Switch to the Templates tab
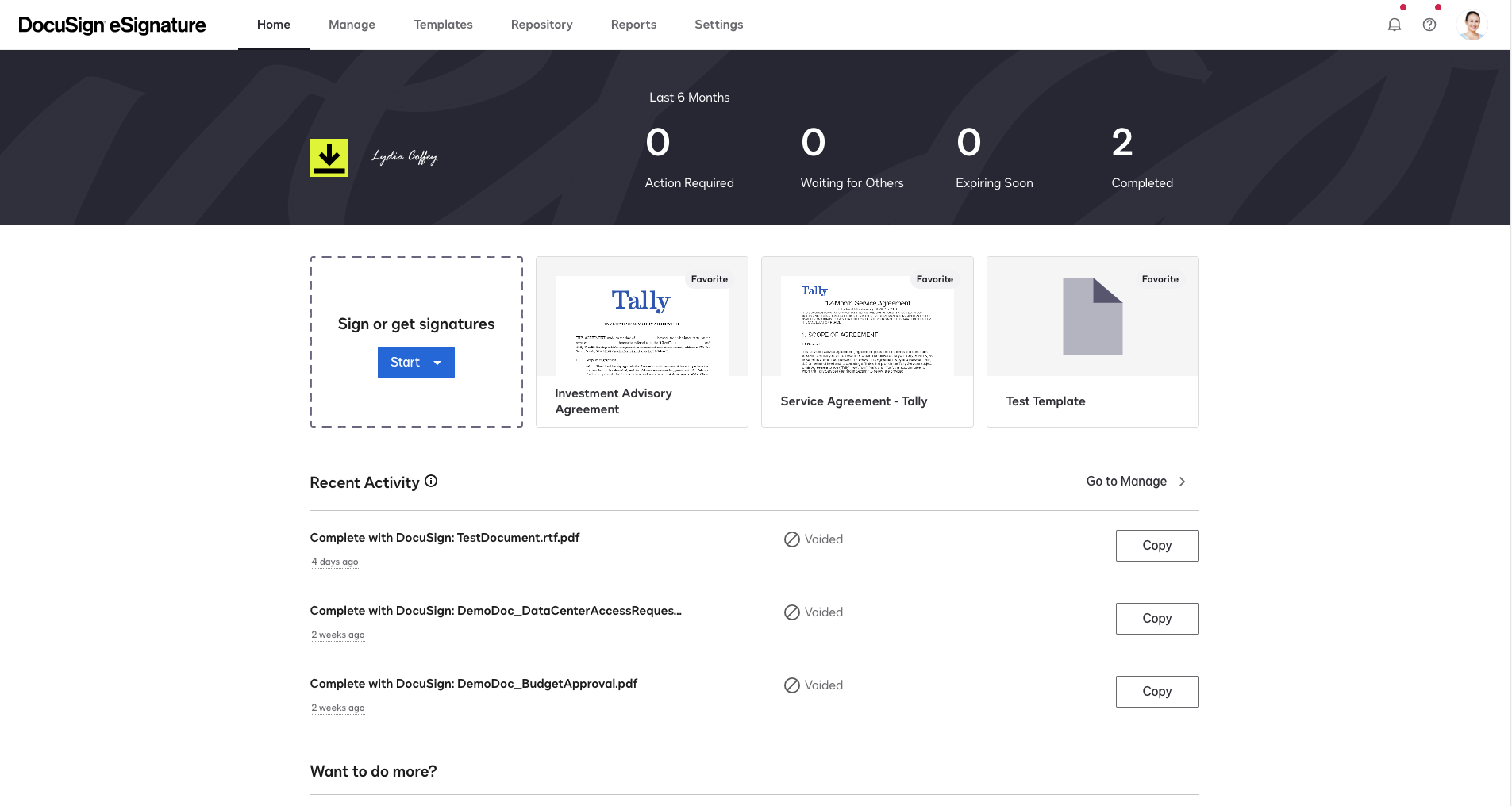Image resolution: width=1512 pixels, height=806 pixels. click(443, 25)
